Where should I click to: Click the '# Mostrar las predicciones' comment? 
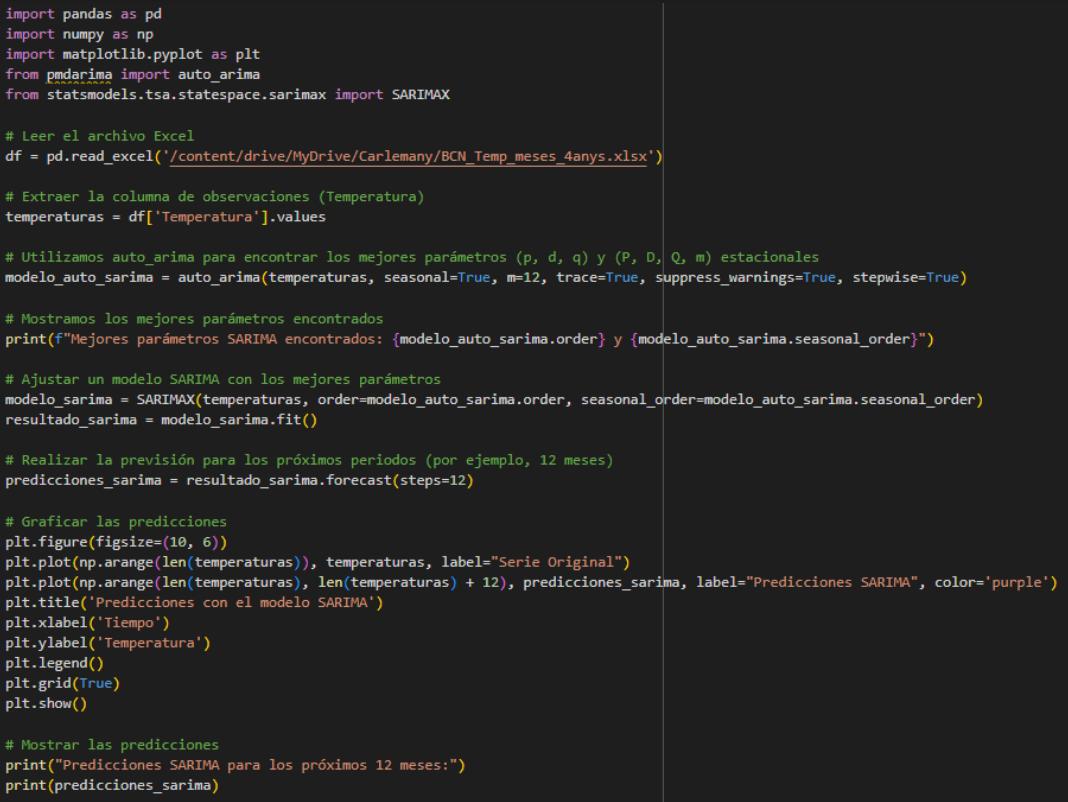[x=111, y=744]
